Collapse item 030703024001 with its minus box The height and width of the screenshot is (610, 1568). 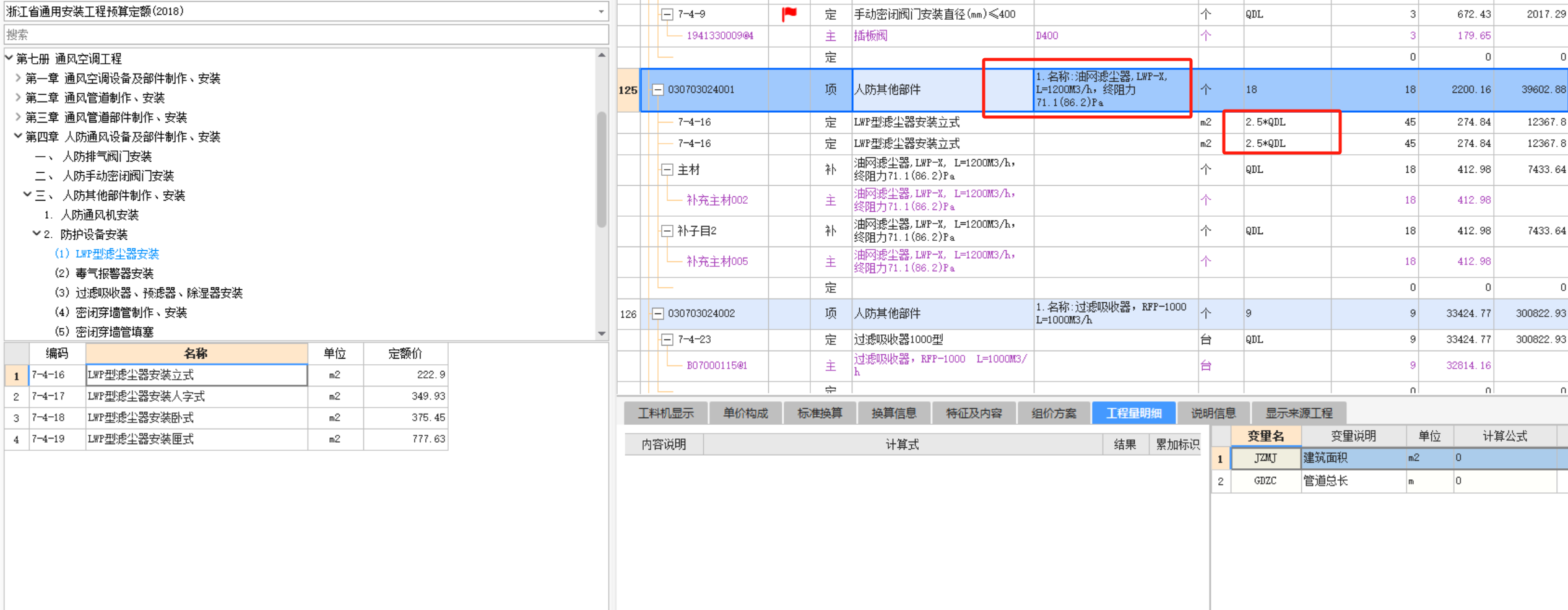click(x=657, y=90)
